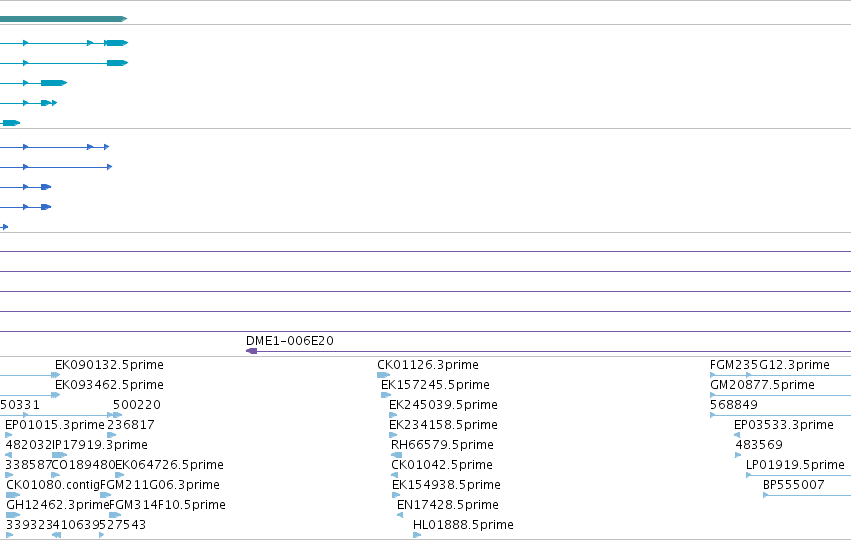Select the EK157245.5prime alignment glyph
Image resolution: width=851 pixels, height=540 pixels.
386,395
